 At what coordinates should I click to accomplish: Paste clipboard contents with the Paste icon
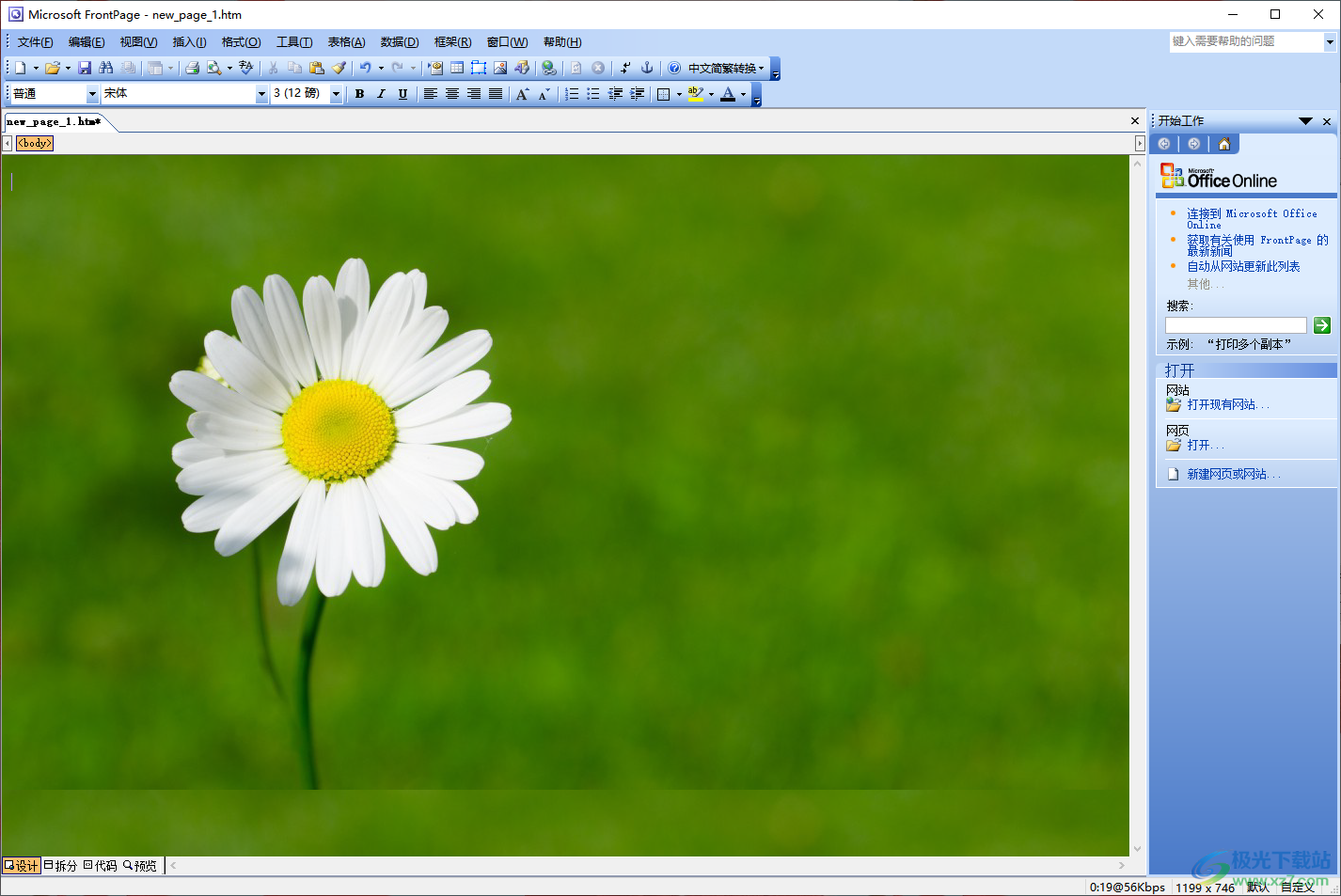317,68
